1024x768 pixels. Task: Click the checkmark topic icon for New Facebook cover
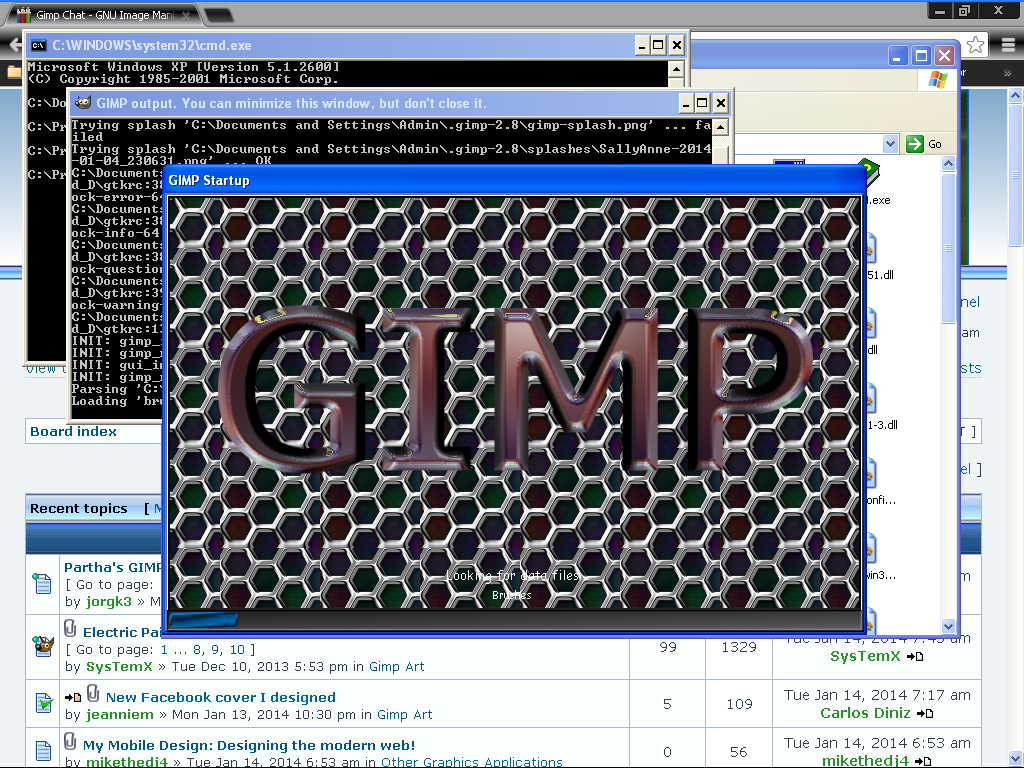[43, 703]
